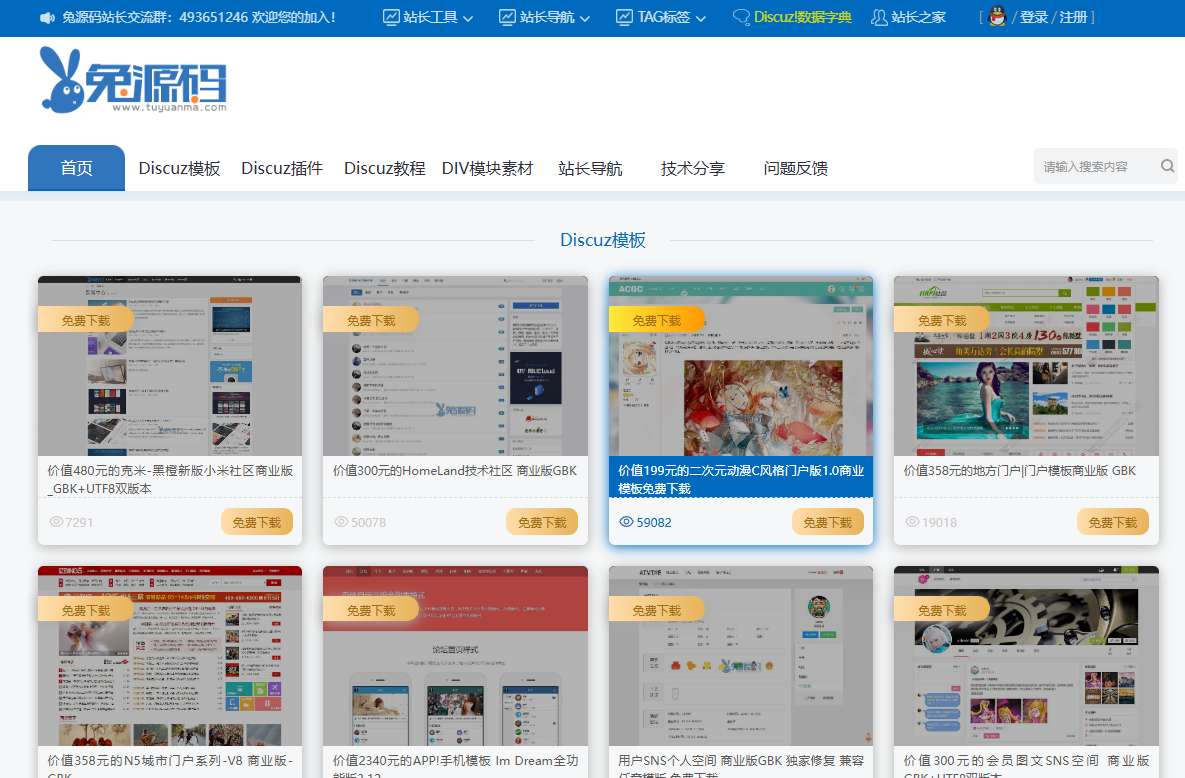This screenshot has height=778, width=1185.
Task: Click 免费下载 ribbon on 克米小米社区 thumbnail
Action: [85, 320]
